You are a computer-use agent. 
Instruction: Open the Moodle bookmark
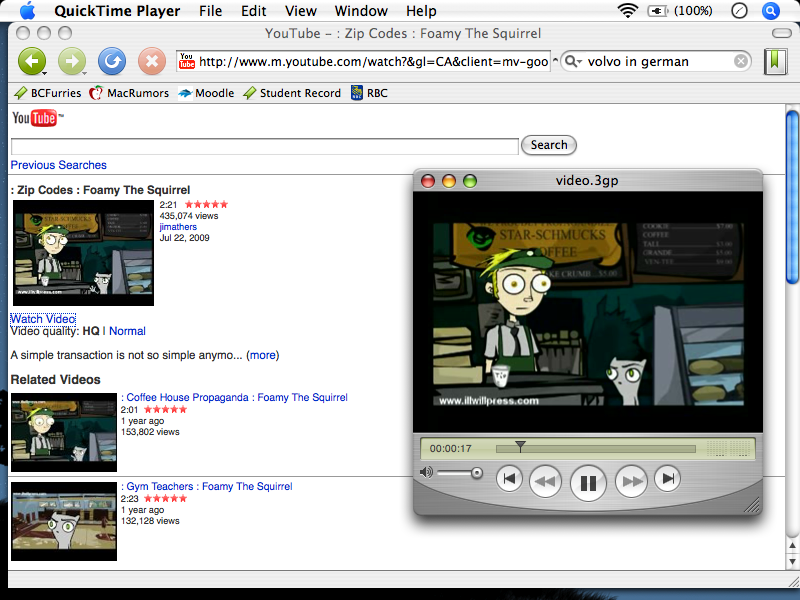206,93
